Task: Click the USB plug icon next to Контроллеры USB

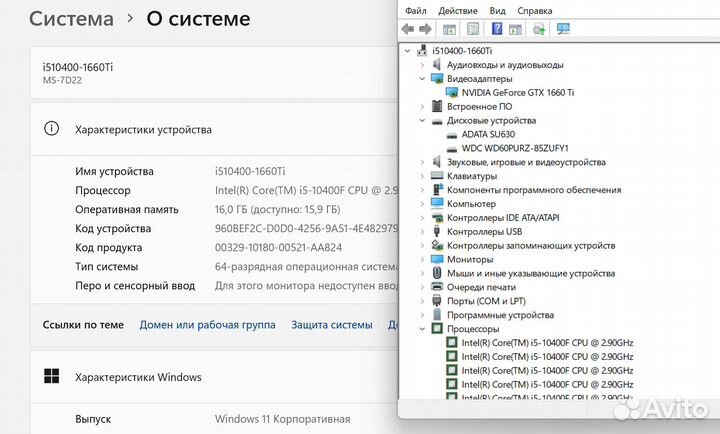Action: click(x=437, y=231)
